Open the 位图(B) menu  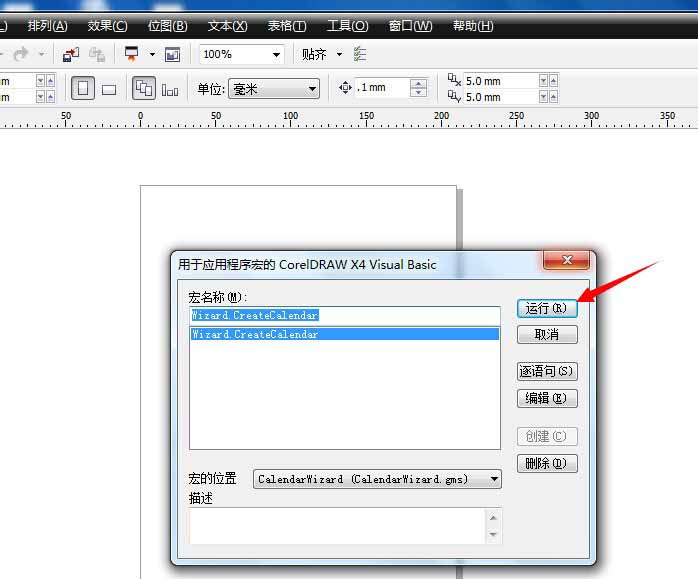coord(167,26)
